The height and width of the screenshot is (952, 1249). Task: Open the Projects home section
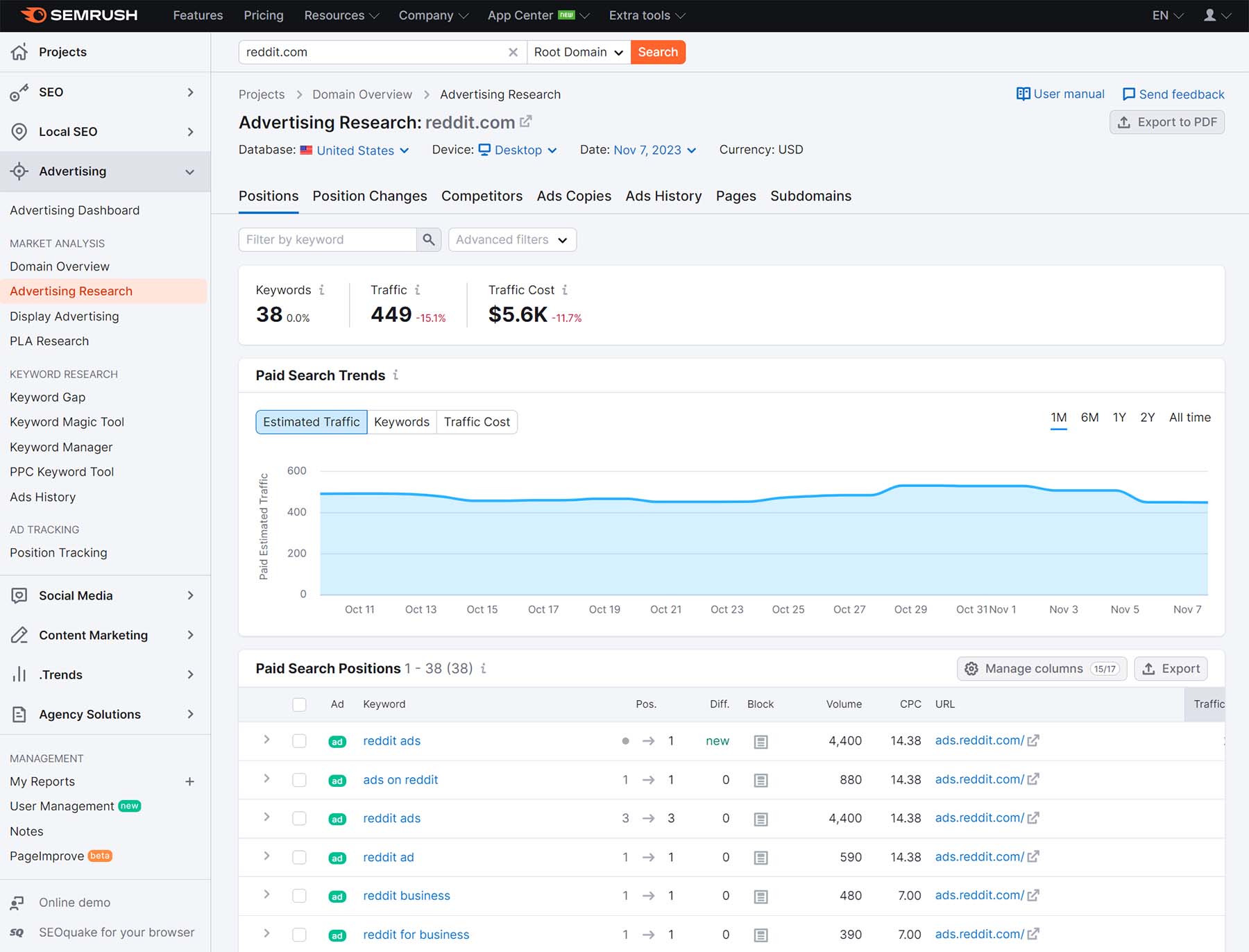(20, 51)
